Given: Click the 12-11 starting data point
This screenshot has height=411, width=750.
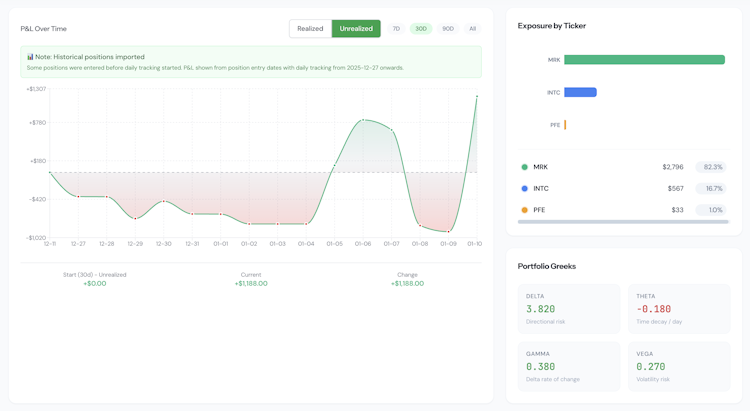Looking at the screenshot, I should click(50, 172).
